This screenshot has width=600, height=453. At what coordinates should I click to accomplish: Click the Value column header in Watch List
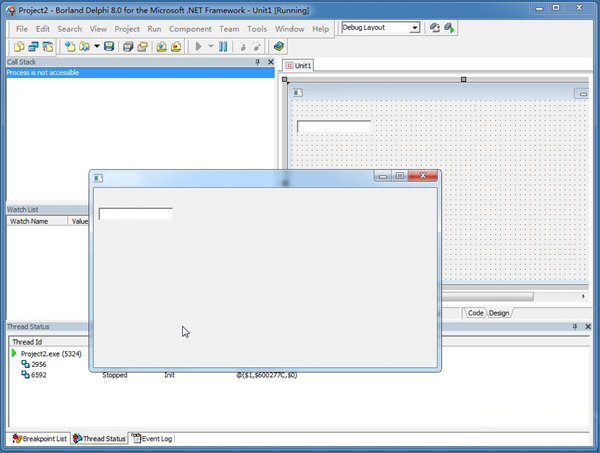coord(79,221)
